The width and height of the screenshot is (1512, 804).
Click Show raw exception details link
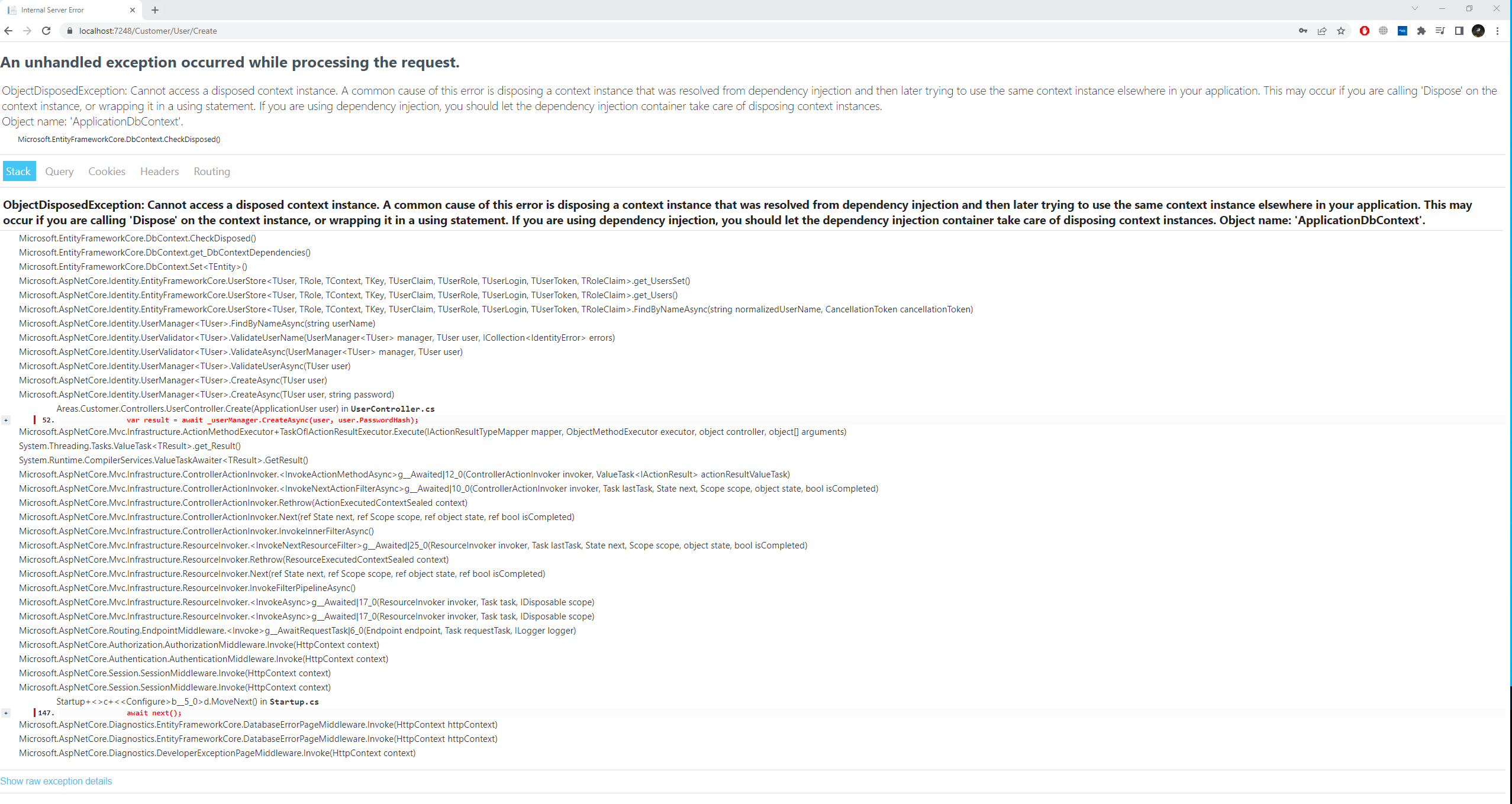[56, 781]
